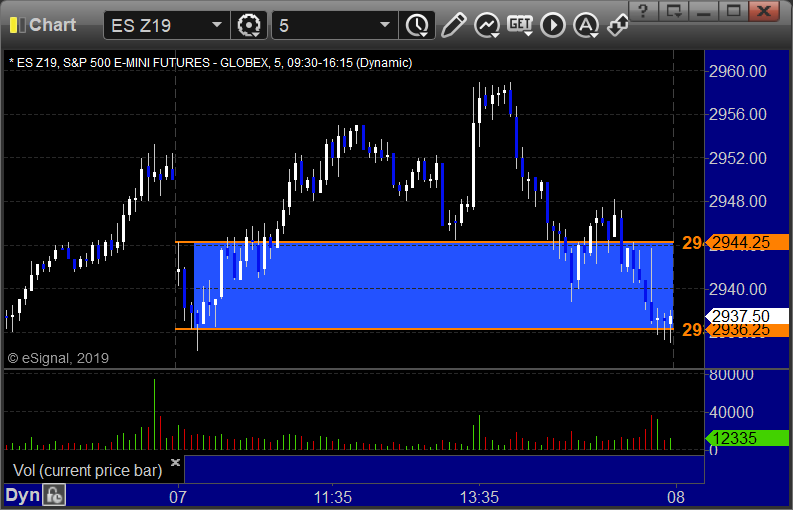
Task: Open the window options menu icon
Action: click(673, 11)
